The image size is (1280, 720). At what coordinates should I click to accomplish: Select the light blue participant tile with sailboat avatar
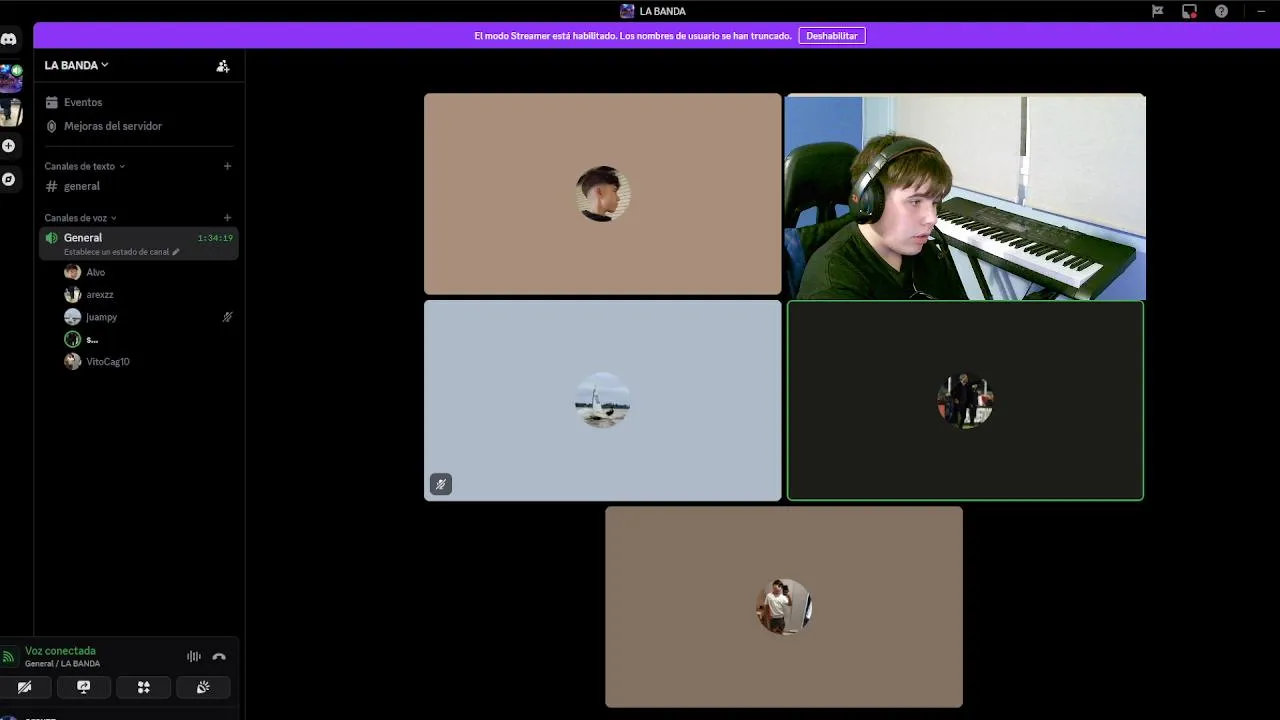603,400
